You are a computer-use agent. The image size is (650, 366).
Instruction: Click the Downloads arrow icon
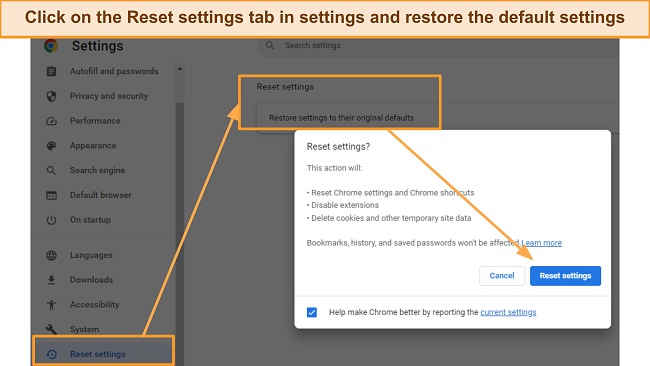51,280
